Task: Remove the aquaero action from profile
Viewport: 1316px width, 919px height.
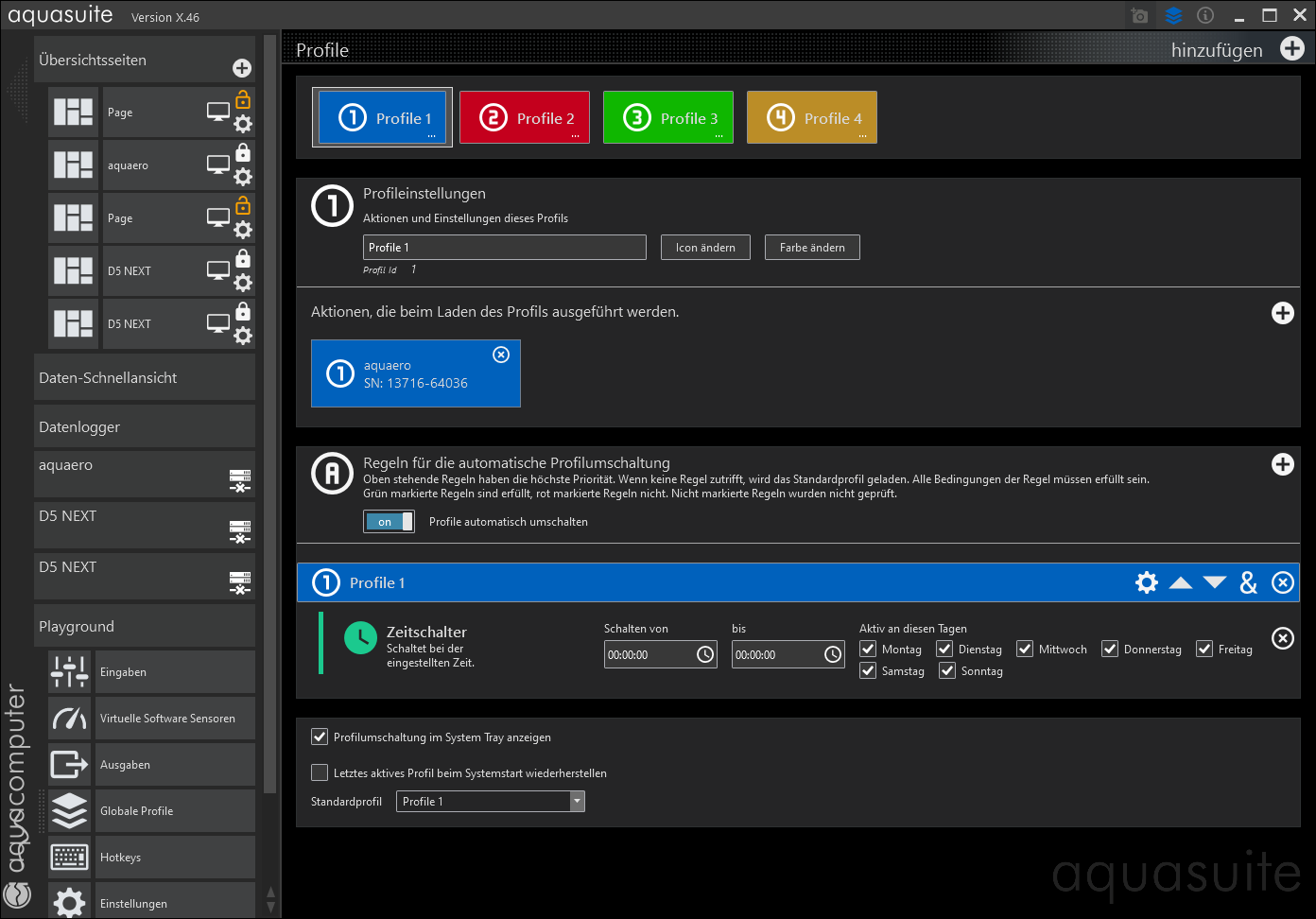Action: [501, 355]
